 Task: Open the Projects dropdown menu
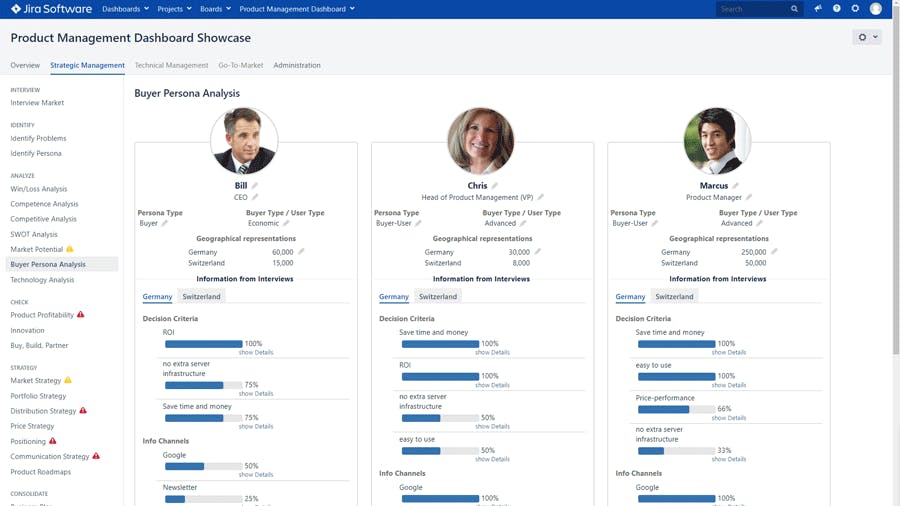pyautogui.click(x=175, y=9)
